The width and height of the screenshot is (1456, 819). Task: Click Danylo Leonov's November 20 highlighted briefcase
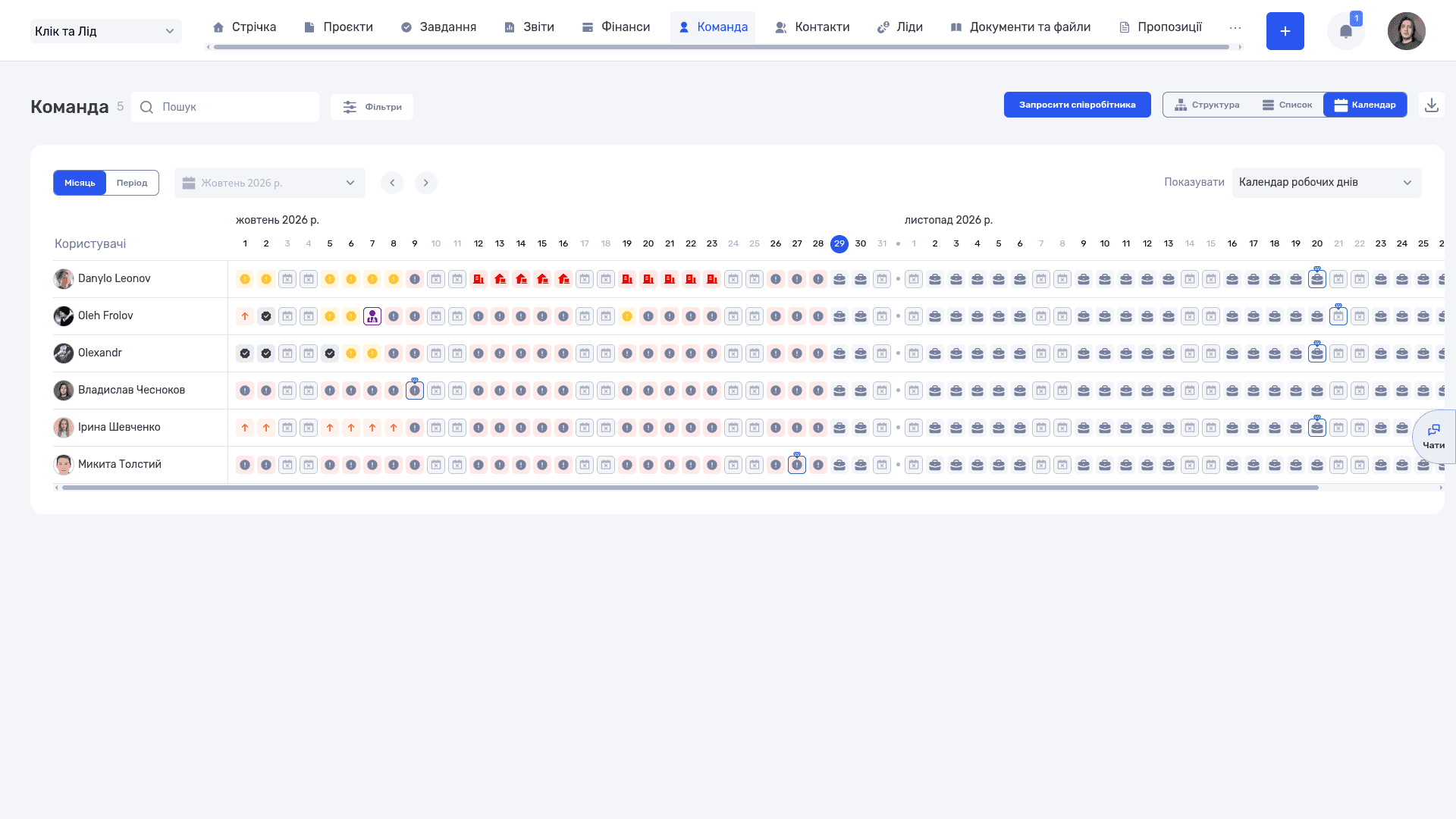(x=1317, y=279)
